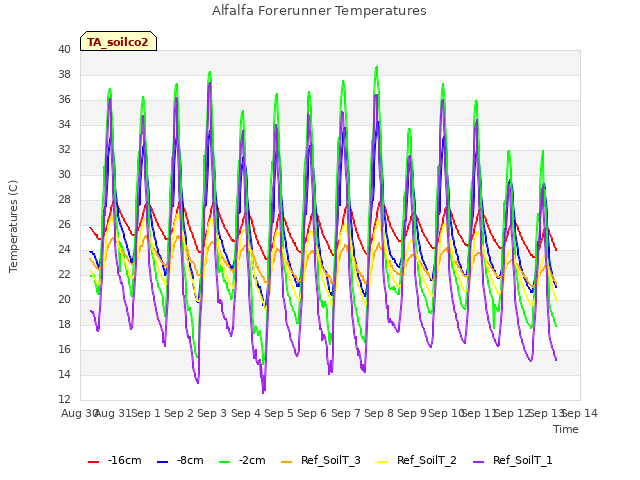Click the y-axis value 18
This screenshot has width=640, height=480.
[64, 324]
